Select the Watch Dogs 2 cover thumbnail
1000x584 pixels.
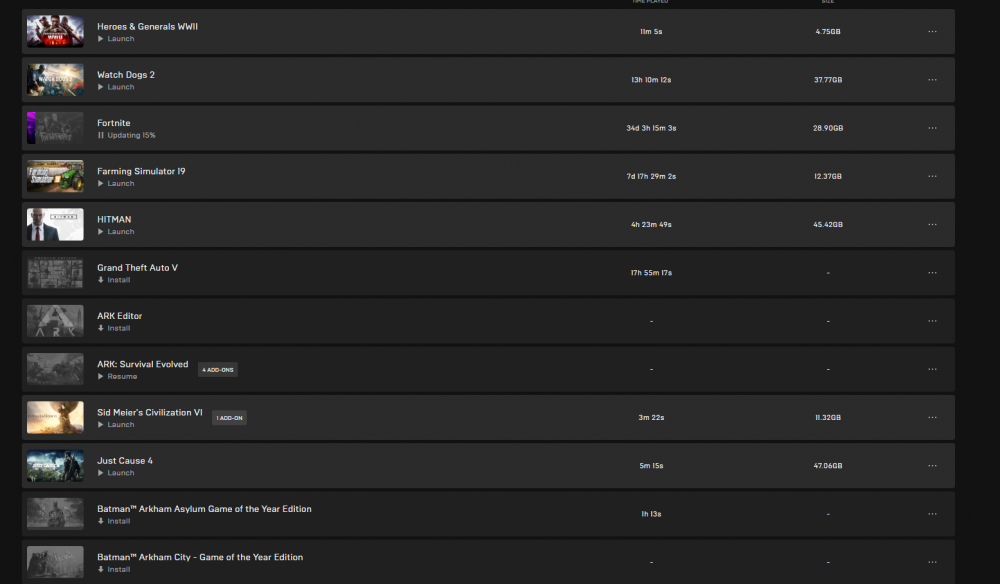55,80
